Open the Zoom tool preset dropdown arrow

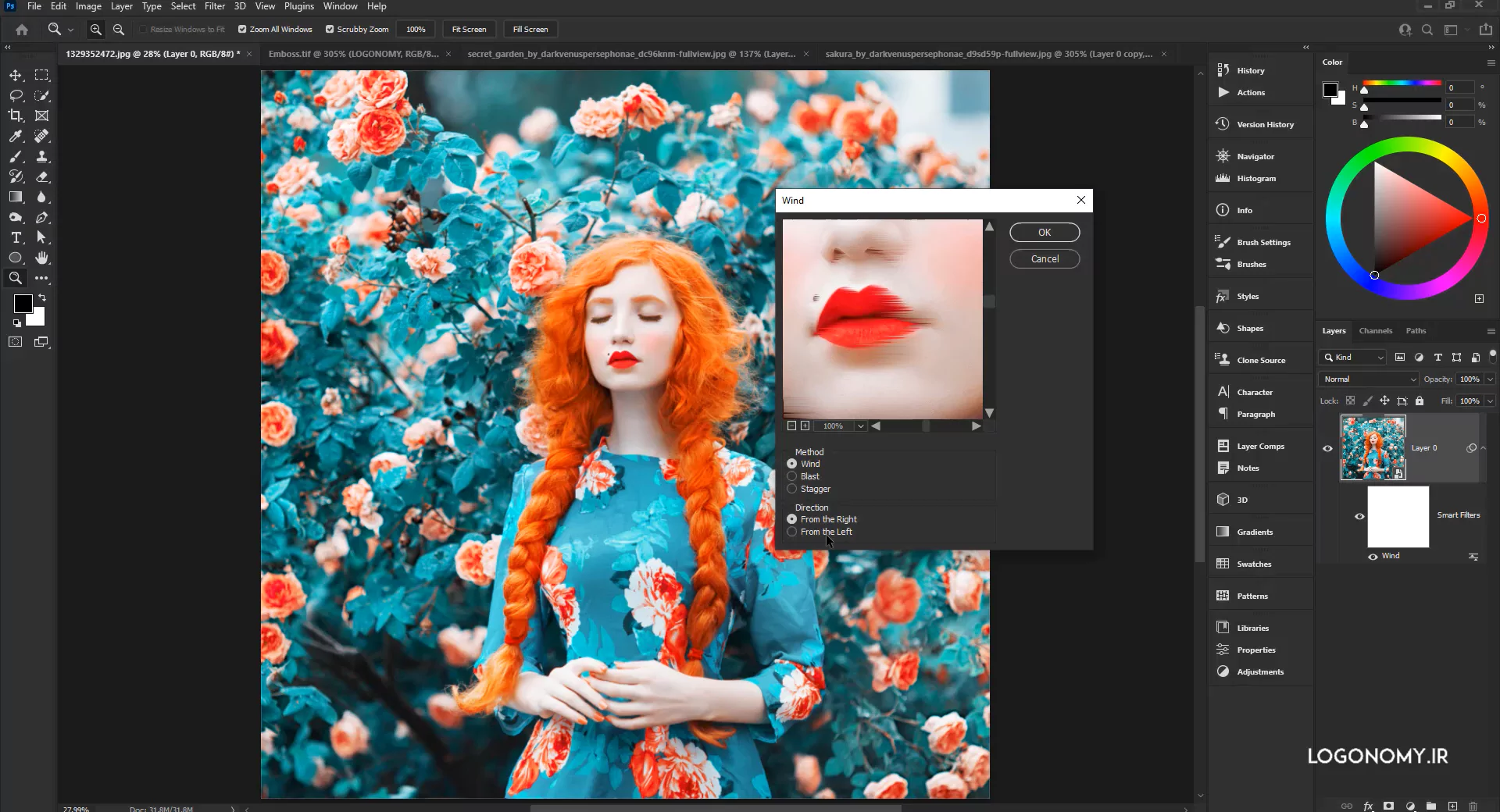coord(70,30)
